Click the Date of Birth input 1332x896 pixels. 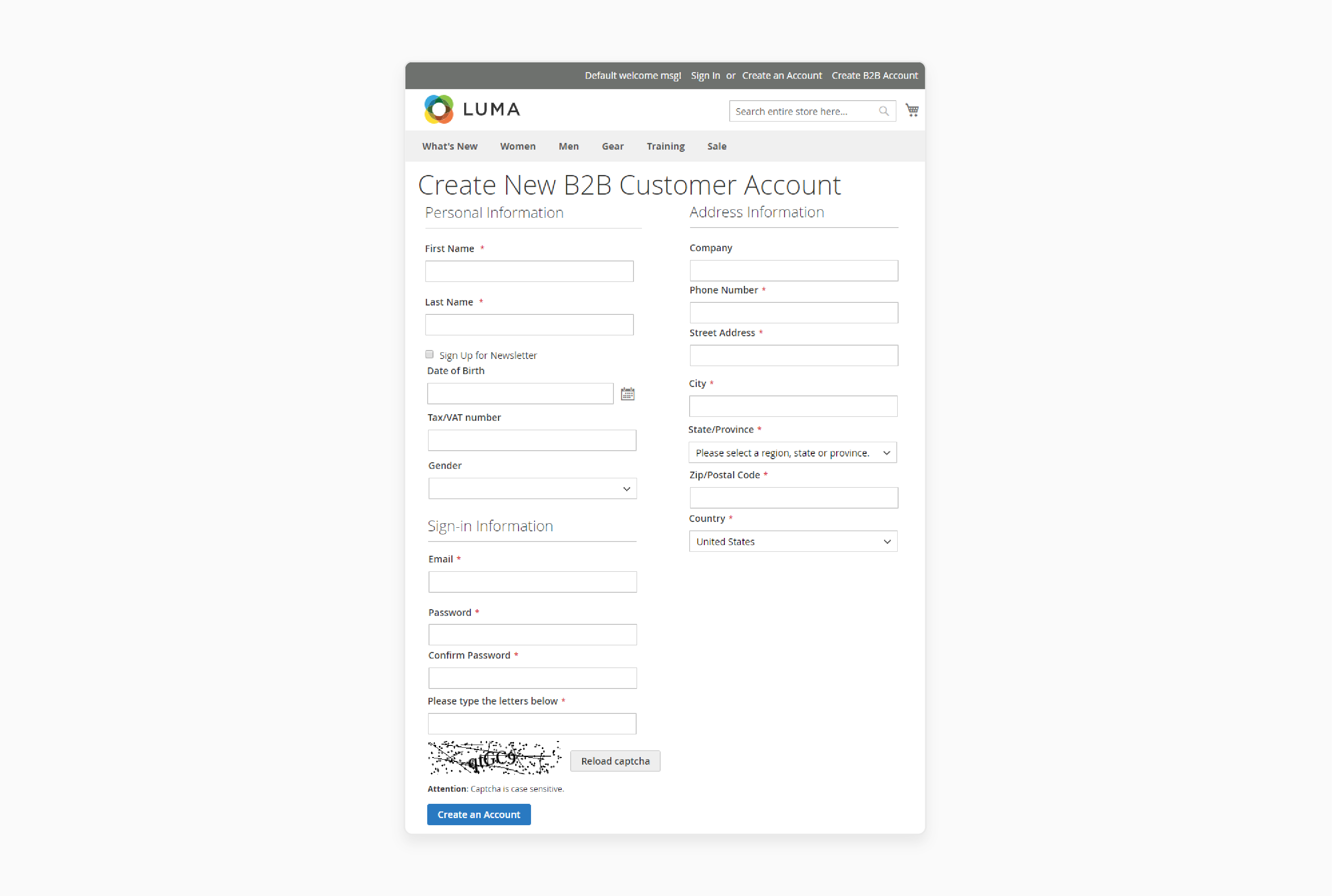520,394
